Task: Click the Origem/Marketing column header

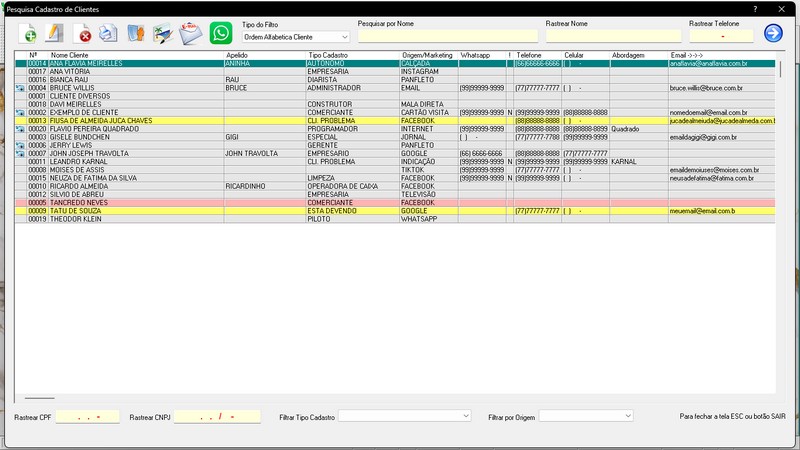Action: (x=429, y=55)
